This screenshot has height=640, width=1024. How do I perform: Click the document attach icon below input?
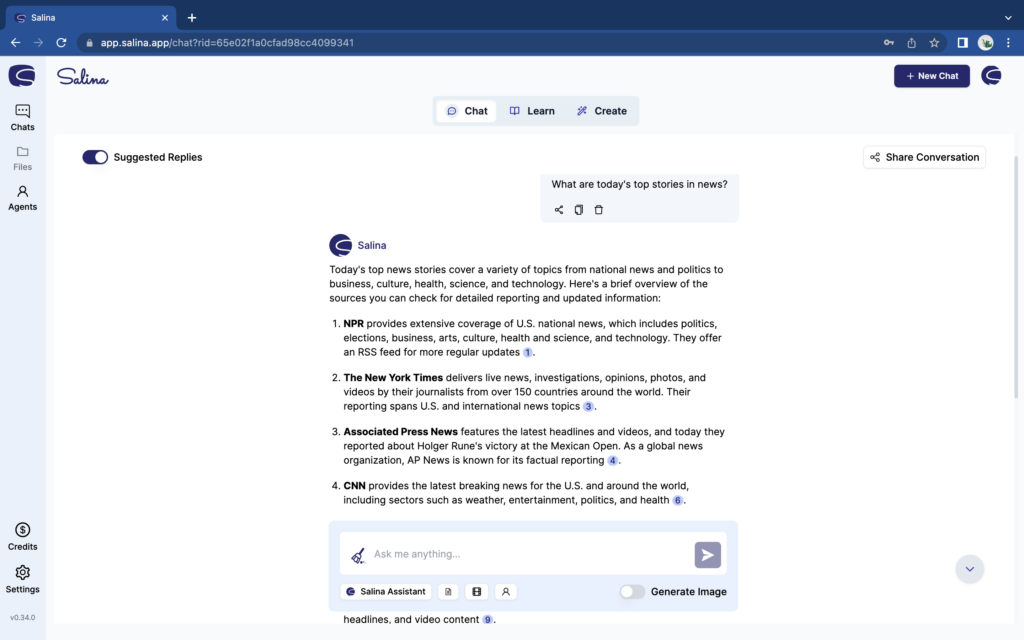[x=448, y=592]
